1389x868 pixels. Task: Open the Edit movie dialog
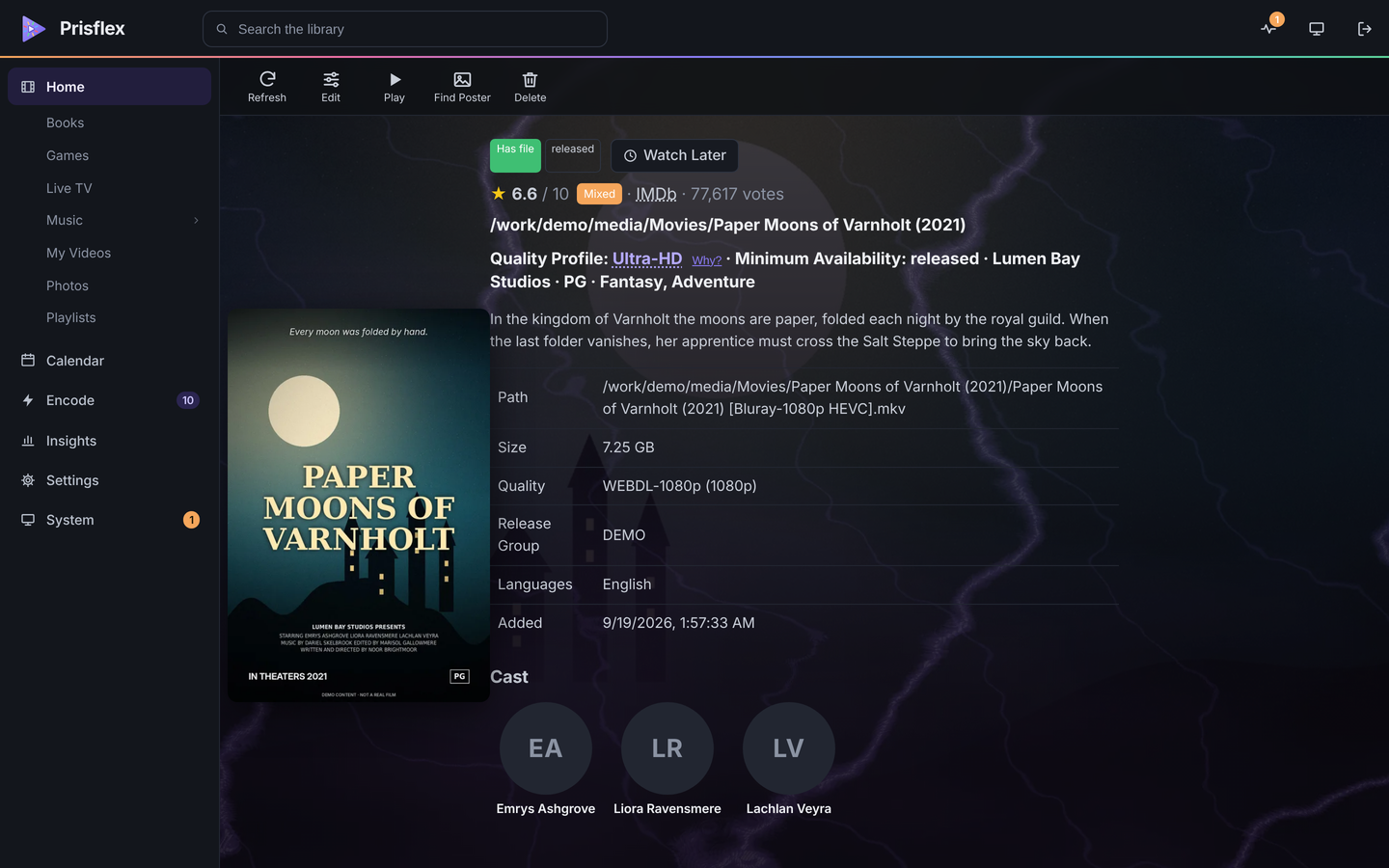pos(331,87)
